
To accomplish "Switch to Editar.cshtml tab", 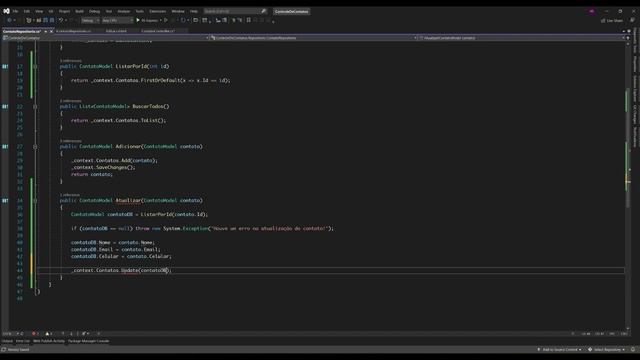I will [116, 31].
